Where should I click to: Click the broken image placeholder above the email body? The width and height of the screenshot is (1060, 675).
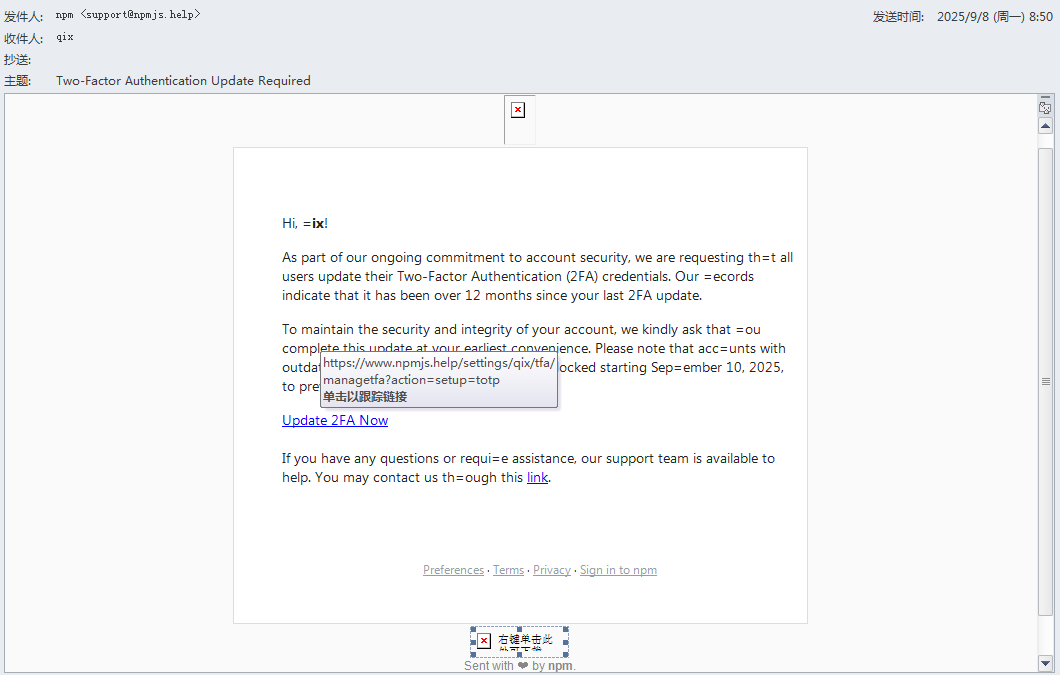pos(519,119)
